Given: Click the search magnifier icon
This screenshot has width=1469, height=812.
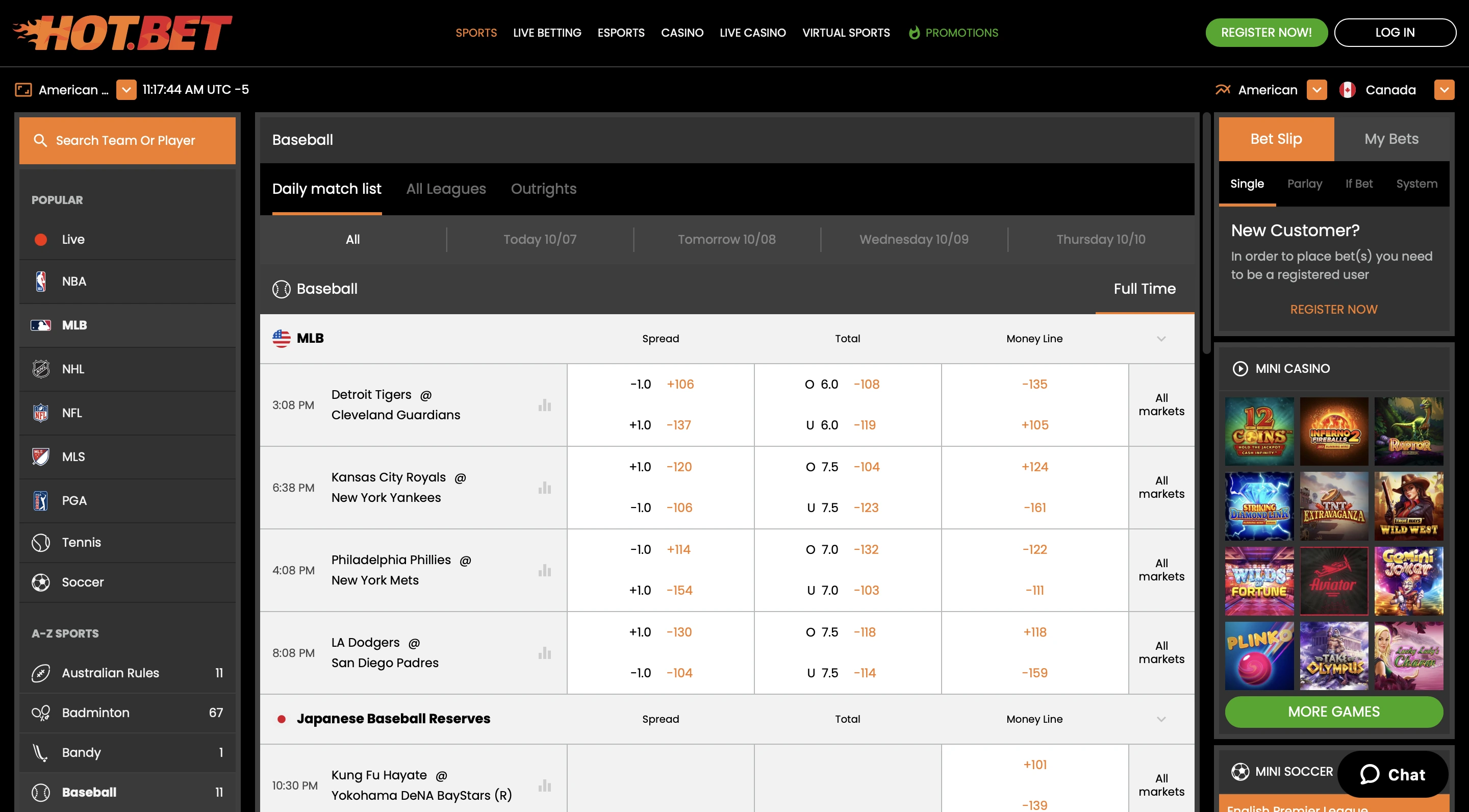Looking at the screenshot, I should pyautogui.click(x=40, y=140).
